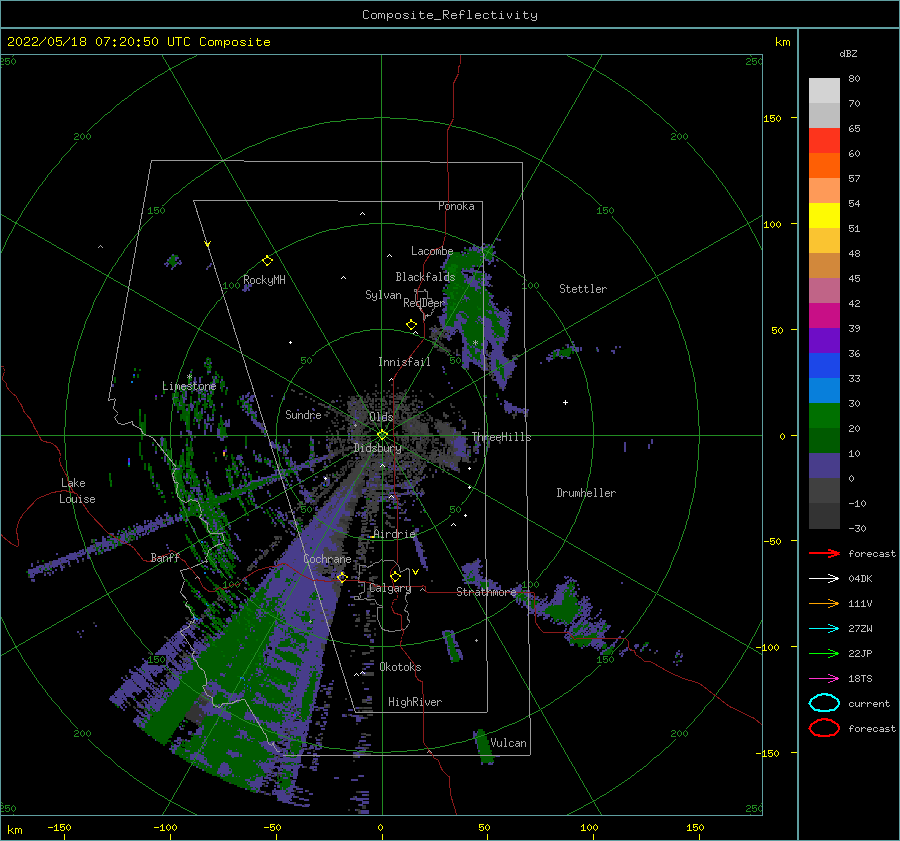
Task: Click the Lacombe label
Action: (x=432, y=251)
